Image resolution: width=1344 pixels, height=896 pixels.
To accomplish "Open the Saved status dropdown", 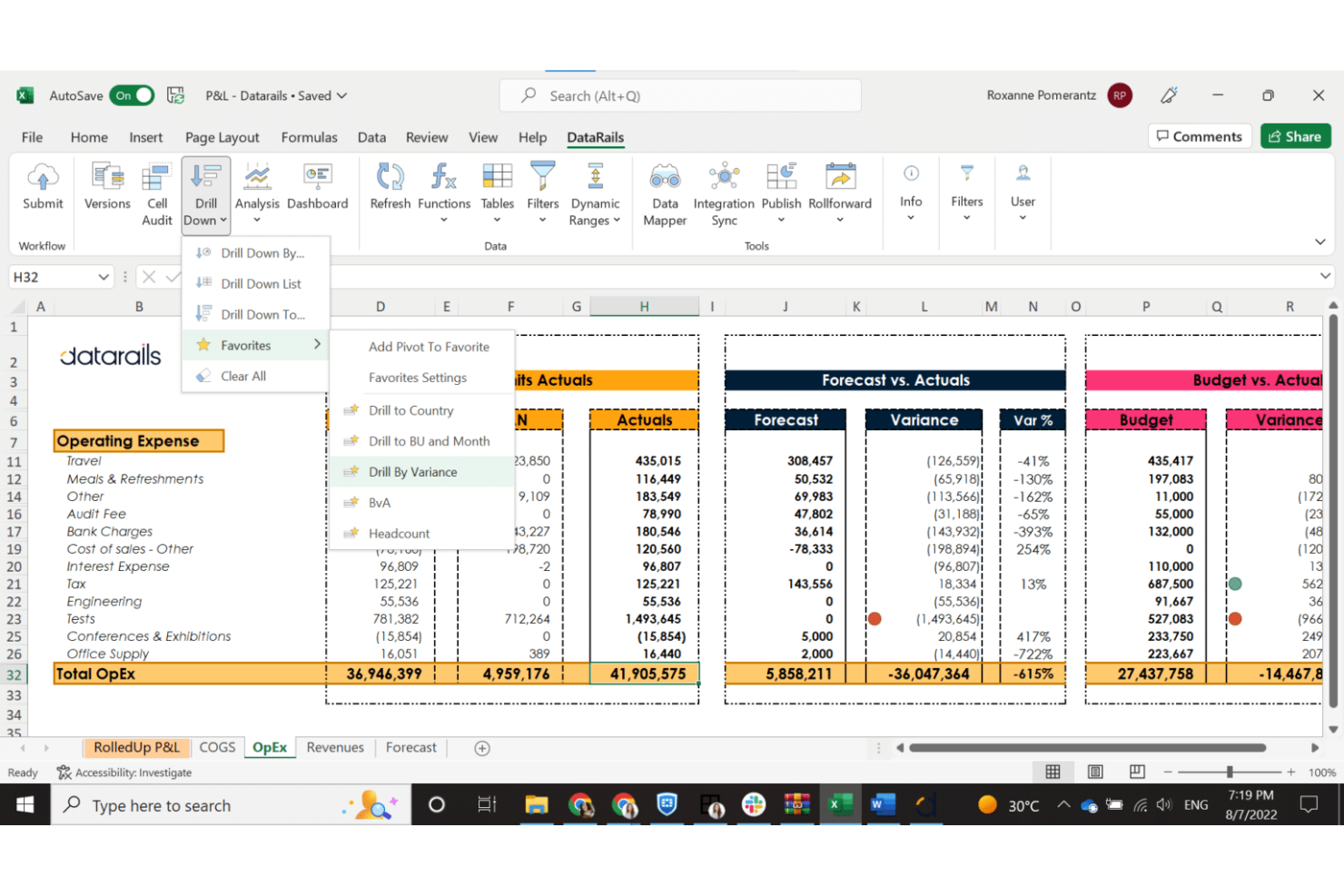I will [342, 95].
